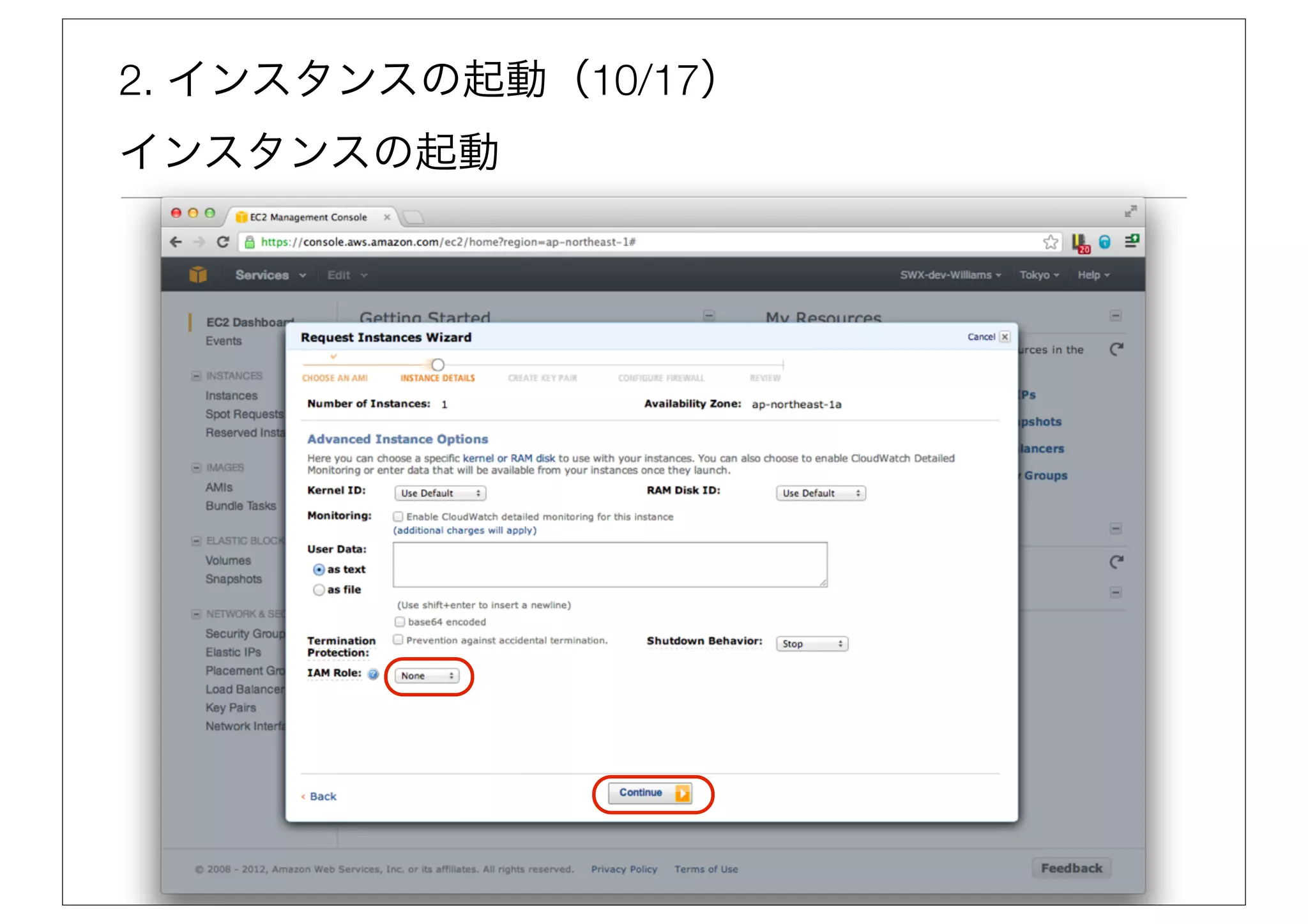Enable CloudWatch detailed monitoring checkbox
The image size is (1308, 924).
click(399, 516)
